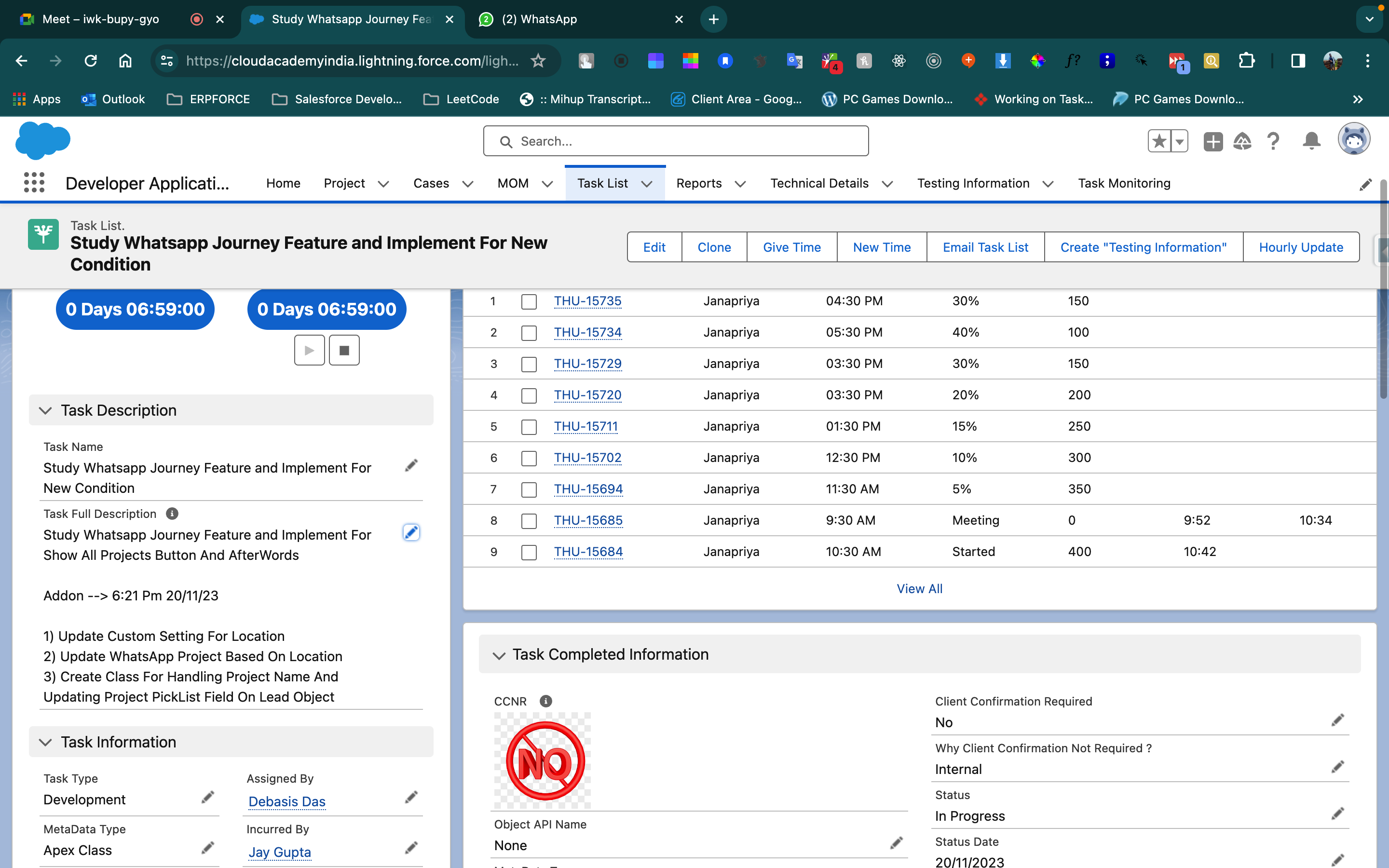Image resolution: width=1389 pixels, height=868 pixels.
Task: Open the Trailhead guidance center icon
Action: pyautogui.click(x=1242, y=141)
